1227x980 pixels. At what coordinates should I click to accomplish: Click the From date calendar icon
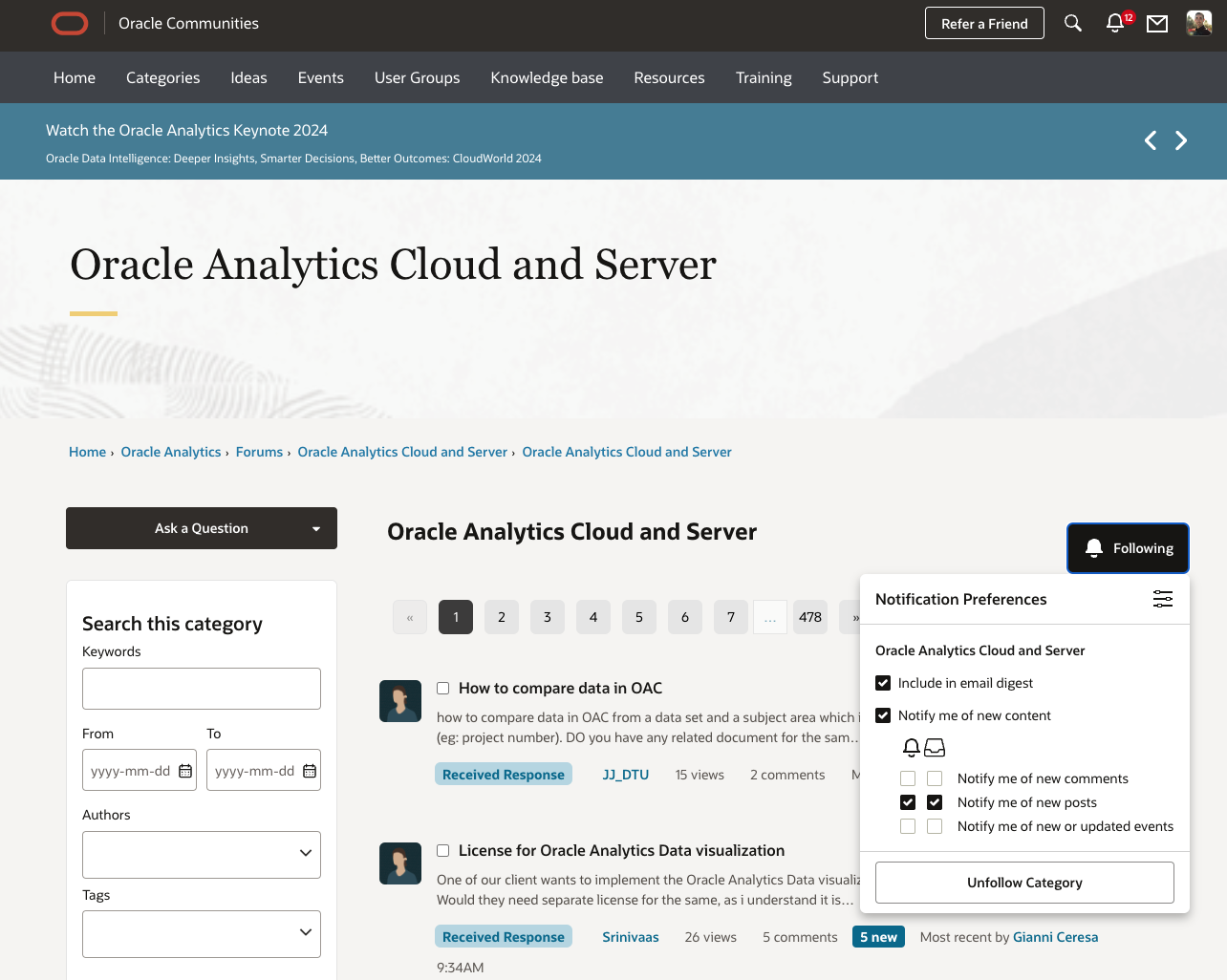185,771
